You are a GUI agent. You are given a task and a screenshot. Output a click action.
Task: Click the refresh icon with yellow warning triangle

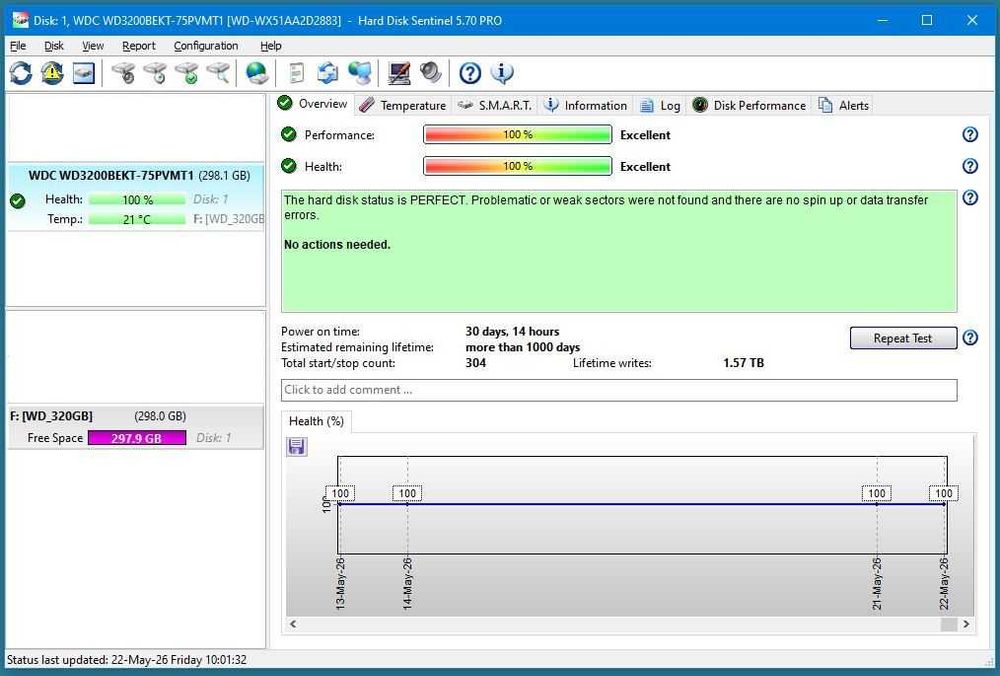point(52,73)
